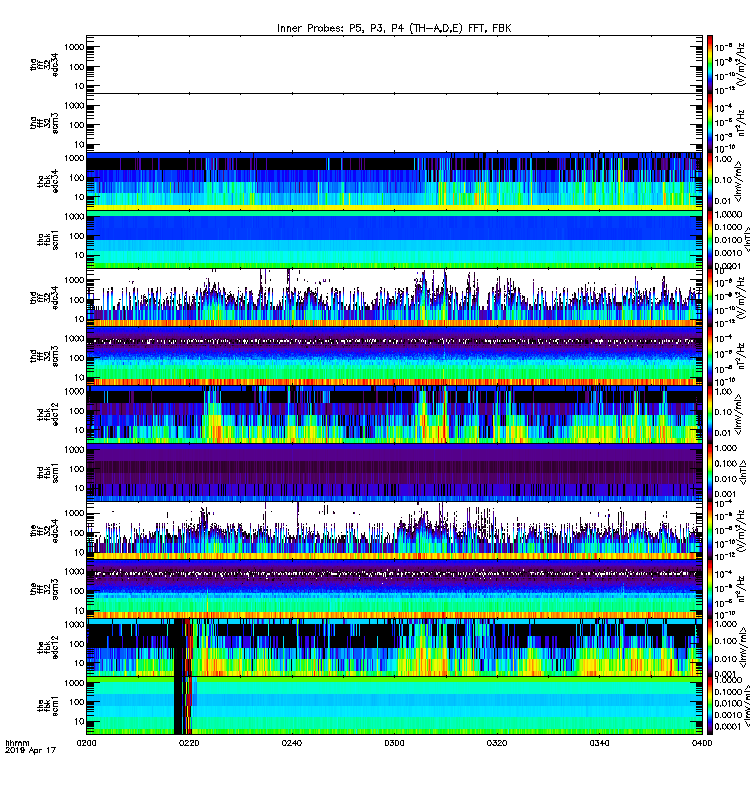The width and height of the screenshot is (750, 800).
Task: Click the "0320" time axis label
Action: (496, 743)
